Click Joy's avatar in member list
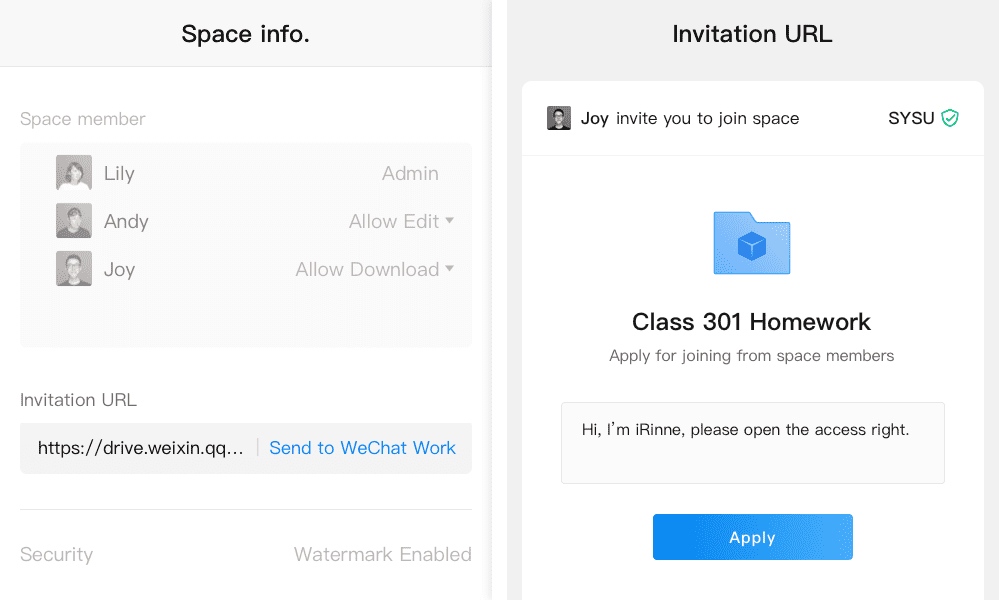The height and width of the screenshot is (600, 999). tap(74, 269)
